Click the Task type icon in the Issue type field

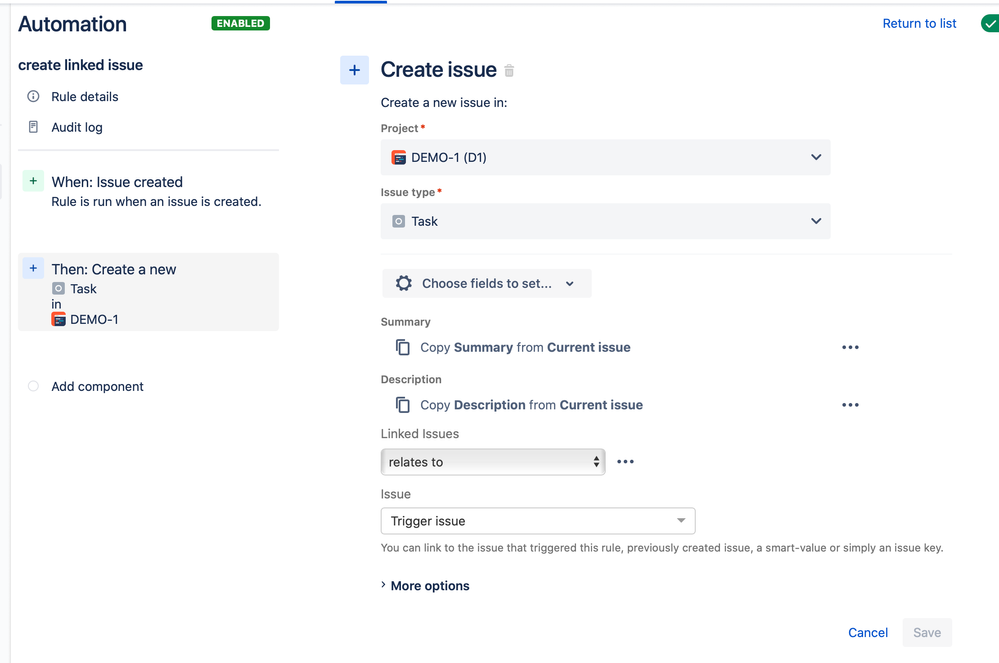pos(398,221)
